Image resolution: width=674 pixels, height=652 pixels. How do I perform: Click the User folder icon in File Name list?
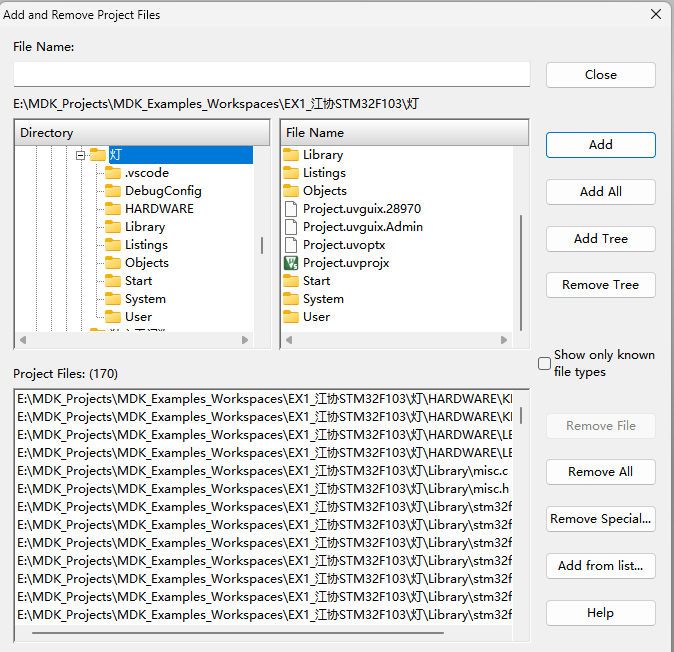pyautogui.click(x=291, y=317)
